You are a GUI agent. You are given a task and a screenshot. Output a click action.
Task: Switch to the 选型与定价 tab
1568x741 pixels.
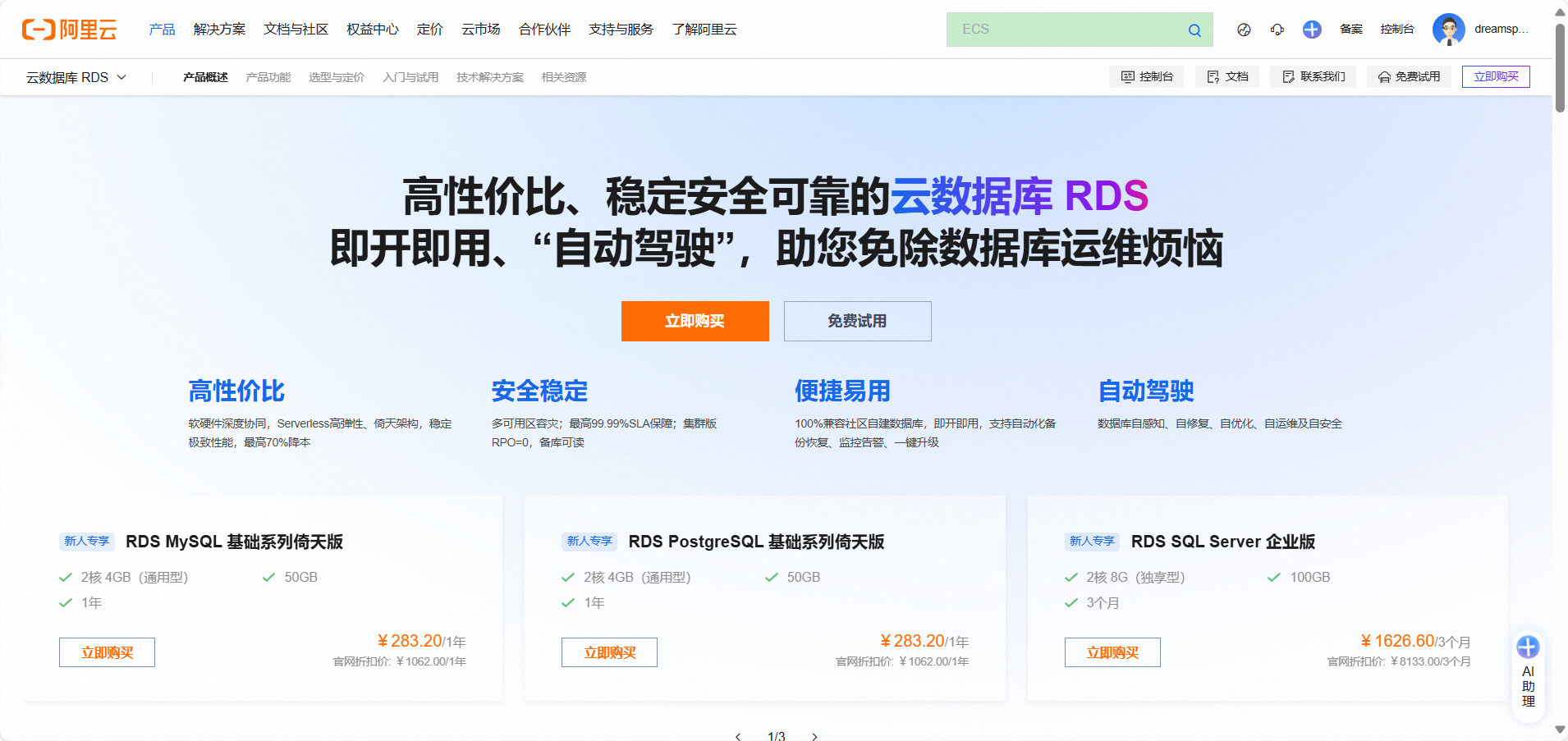coord(336,76)
